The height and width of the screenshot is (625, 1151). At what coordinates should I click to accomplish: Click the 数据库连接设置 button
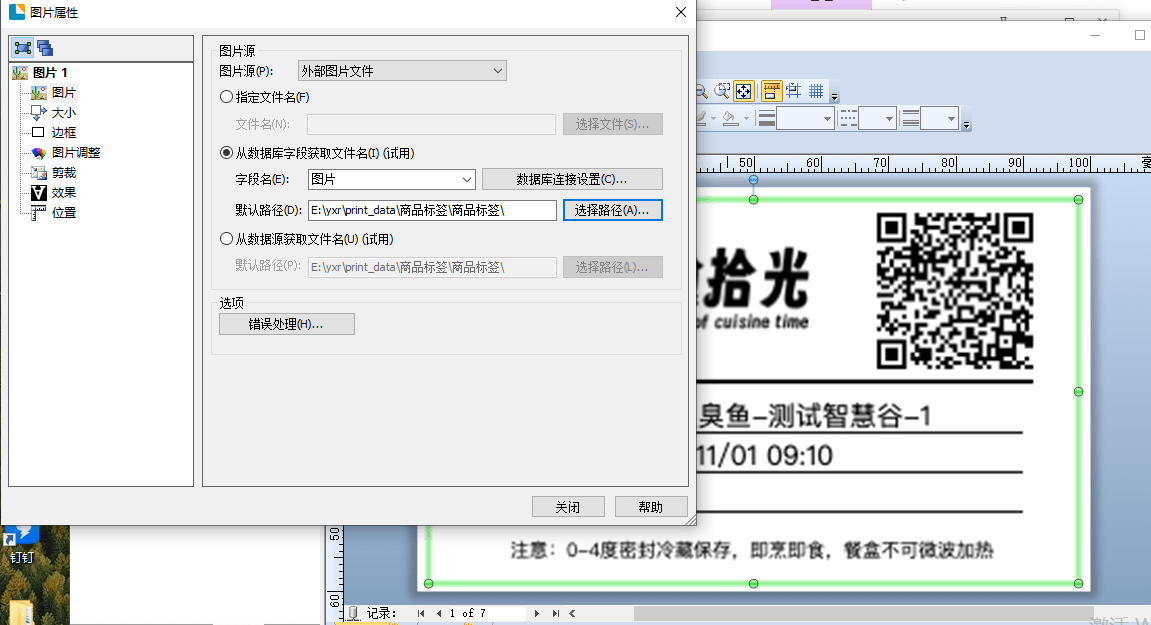point(572,179)
